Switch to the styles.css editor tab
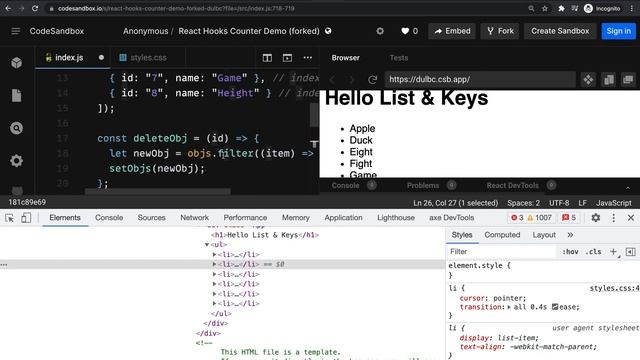Screen dimensions: 640x360 click(148, 58)
